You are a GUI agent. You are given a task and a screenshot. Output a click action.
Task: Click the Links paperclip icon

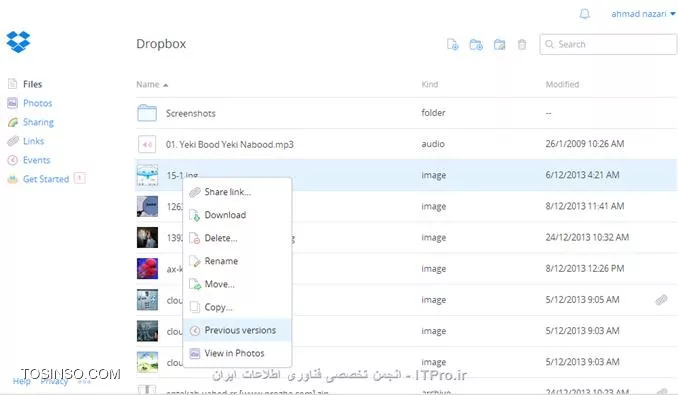point(13,141)
